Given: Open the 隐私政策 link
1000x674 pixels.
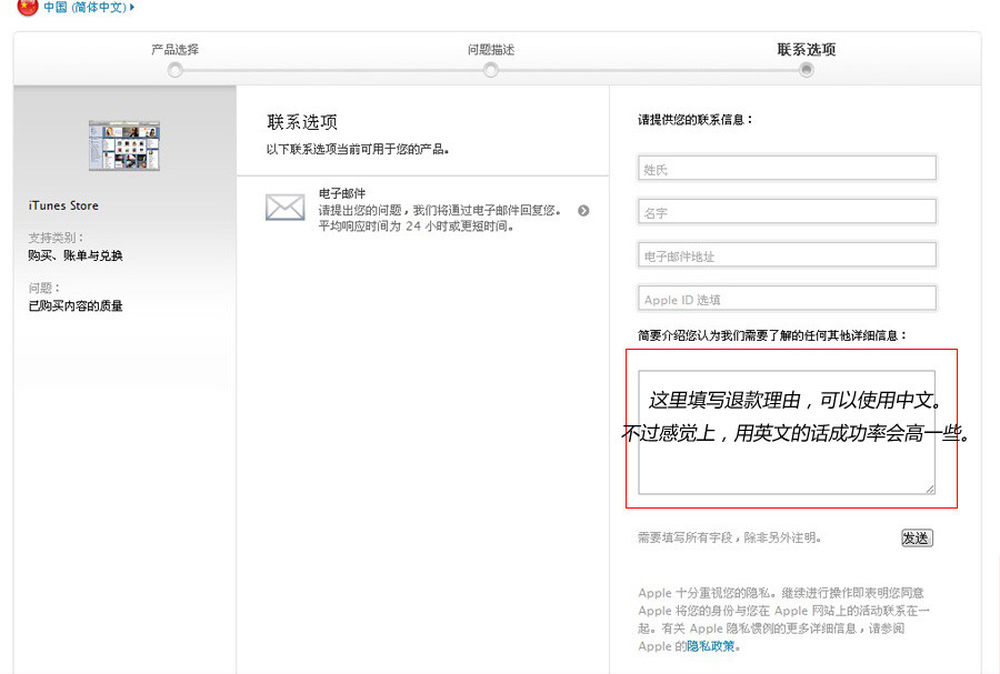Looking at the screenshot, I should point(710,646).
